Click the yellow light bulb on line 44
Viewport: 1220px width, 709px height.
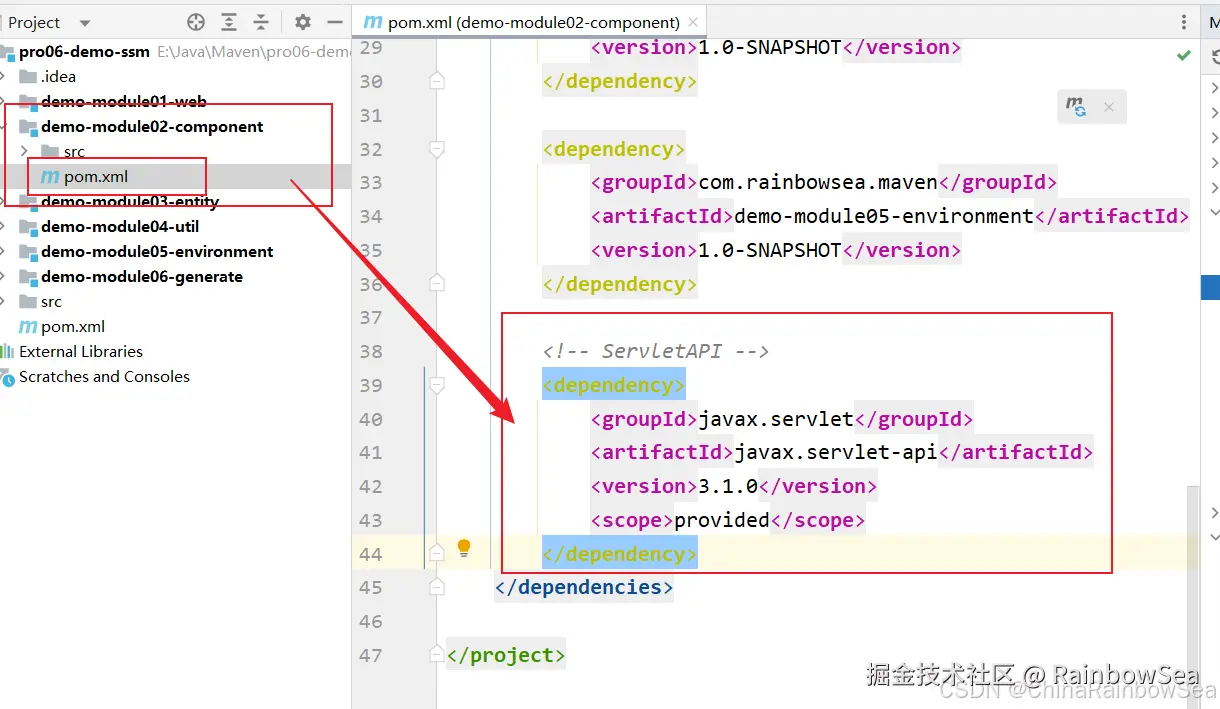coord(464,548)
